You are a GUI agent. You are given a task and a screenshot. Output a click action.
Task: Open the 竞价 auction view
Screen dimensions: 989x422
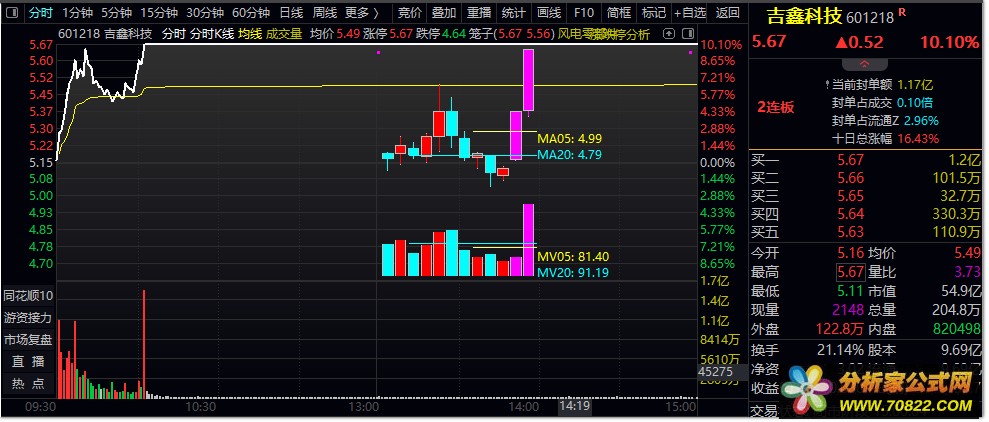pos(410,12)
